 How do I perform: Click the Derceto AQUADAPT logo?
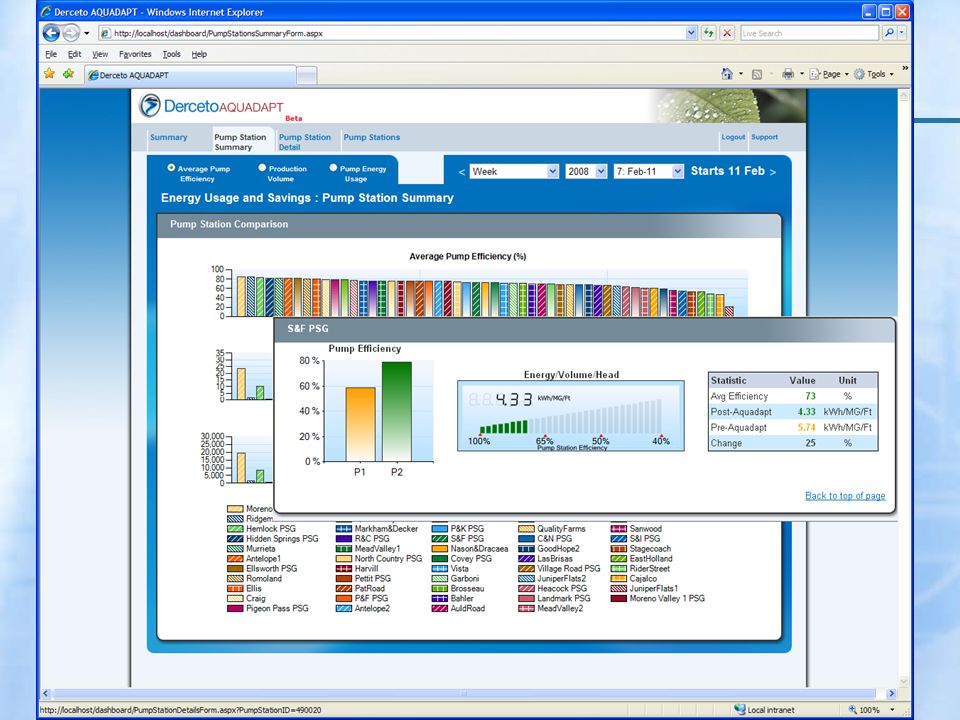pos(212,107)
